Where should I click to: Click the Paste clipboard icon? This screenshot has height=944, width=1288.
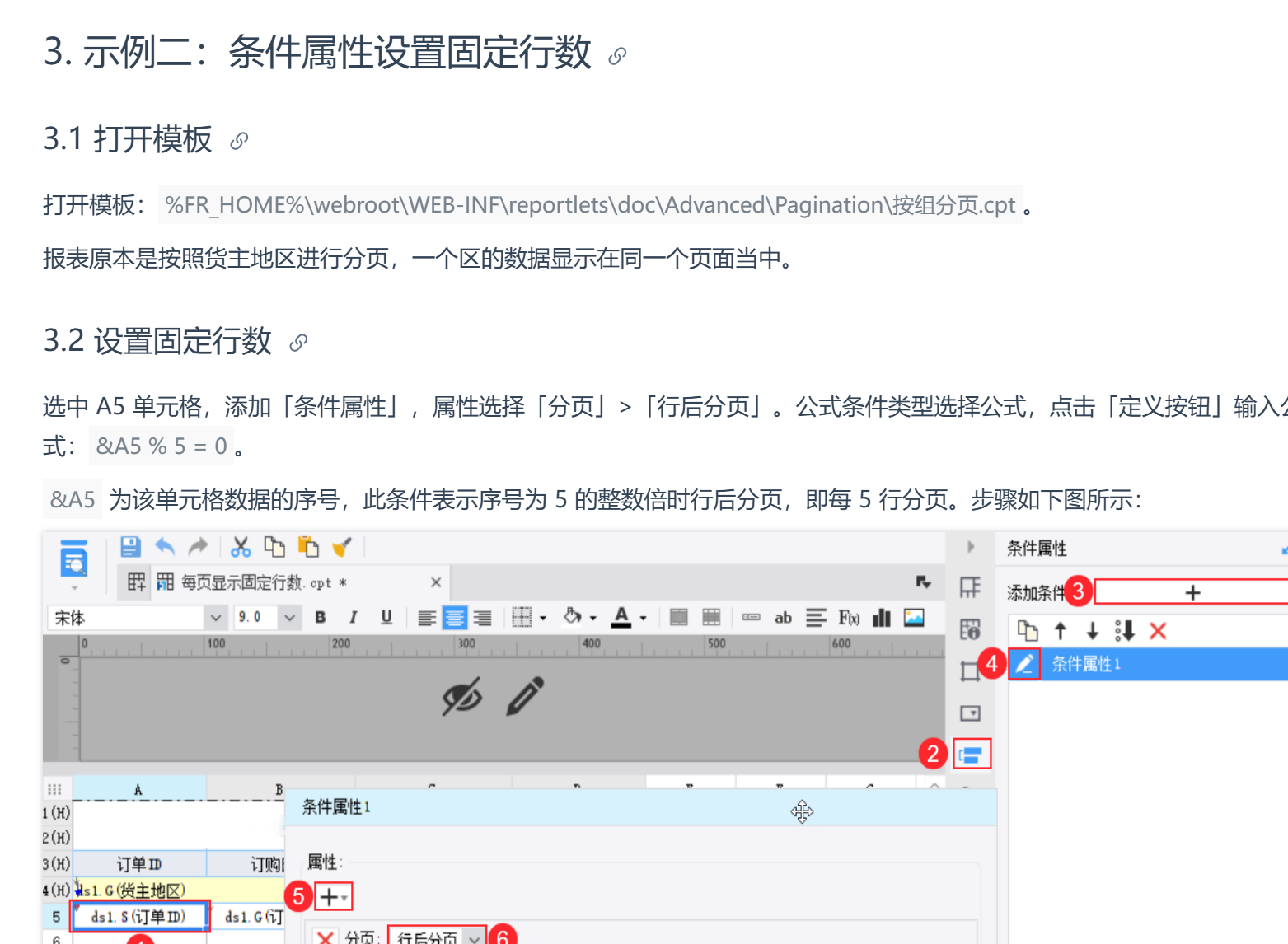[x=308, y=547]
